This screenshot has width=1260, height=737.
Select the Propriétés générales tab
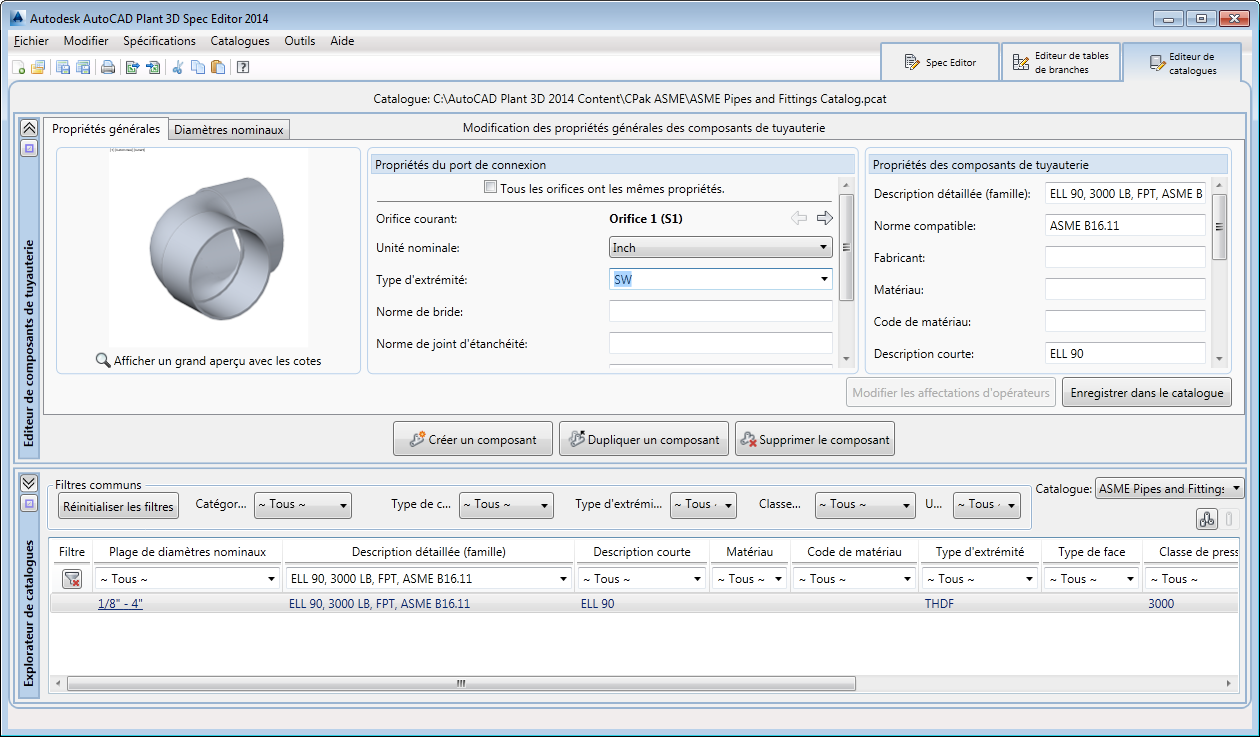click(x=106, y=129)
